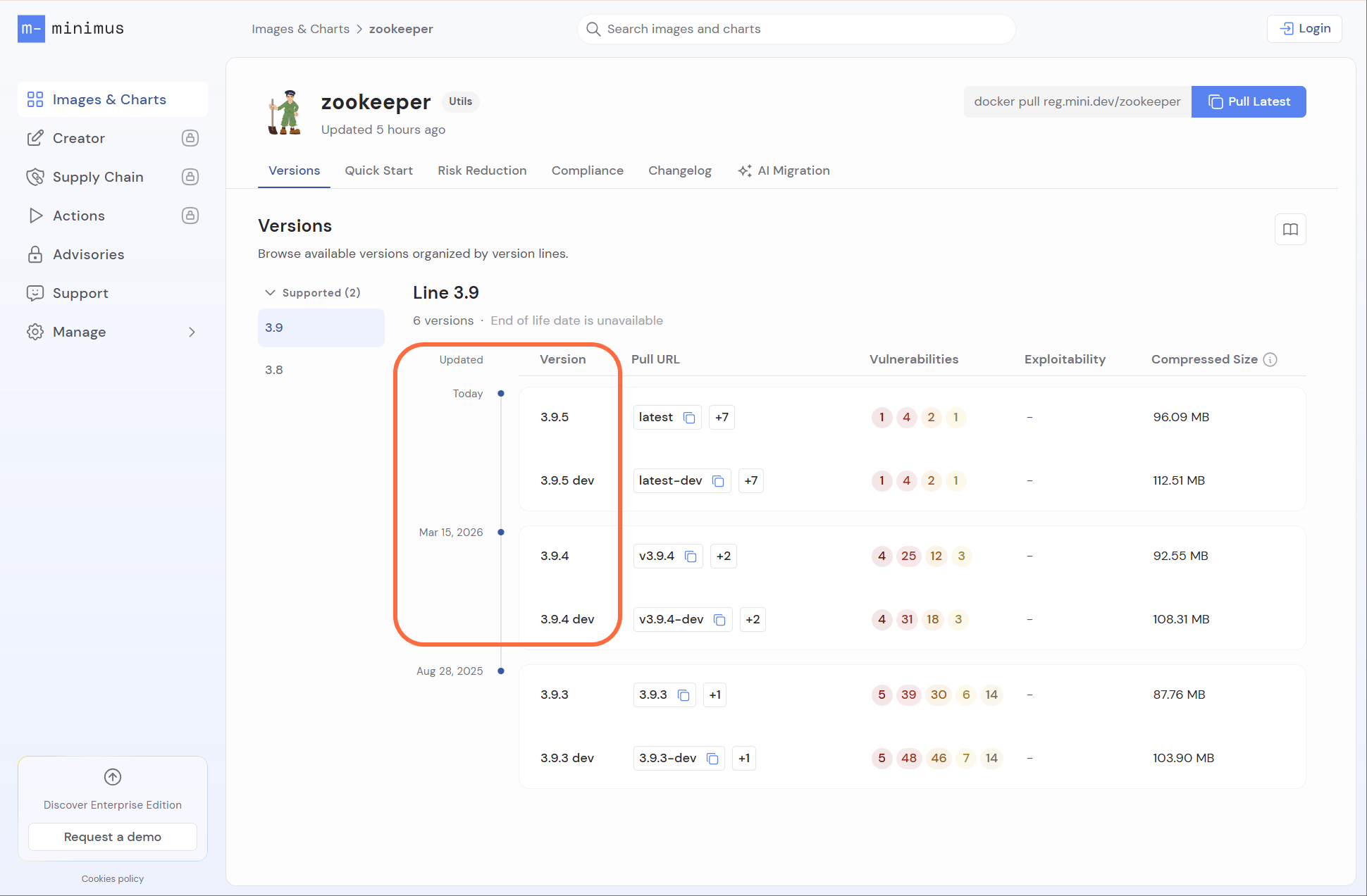Click the minimus logo icon
This screenshot has height=896, width=1367.
tap(31, 29)
